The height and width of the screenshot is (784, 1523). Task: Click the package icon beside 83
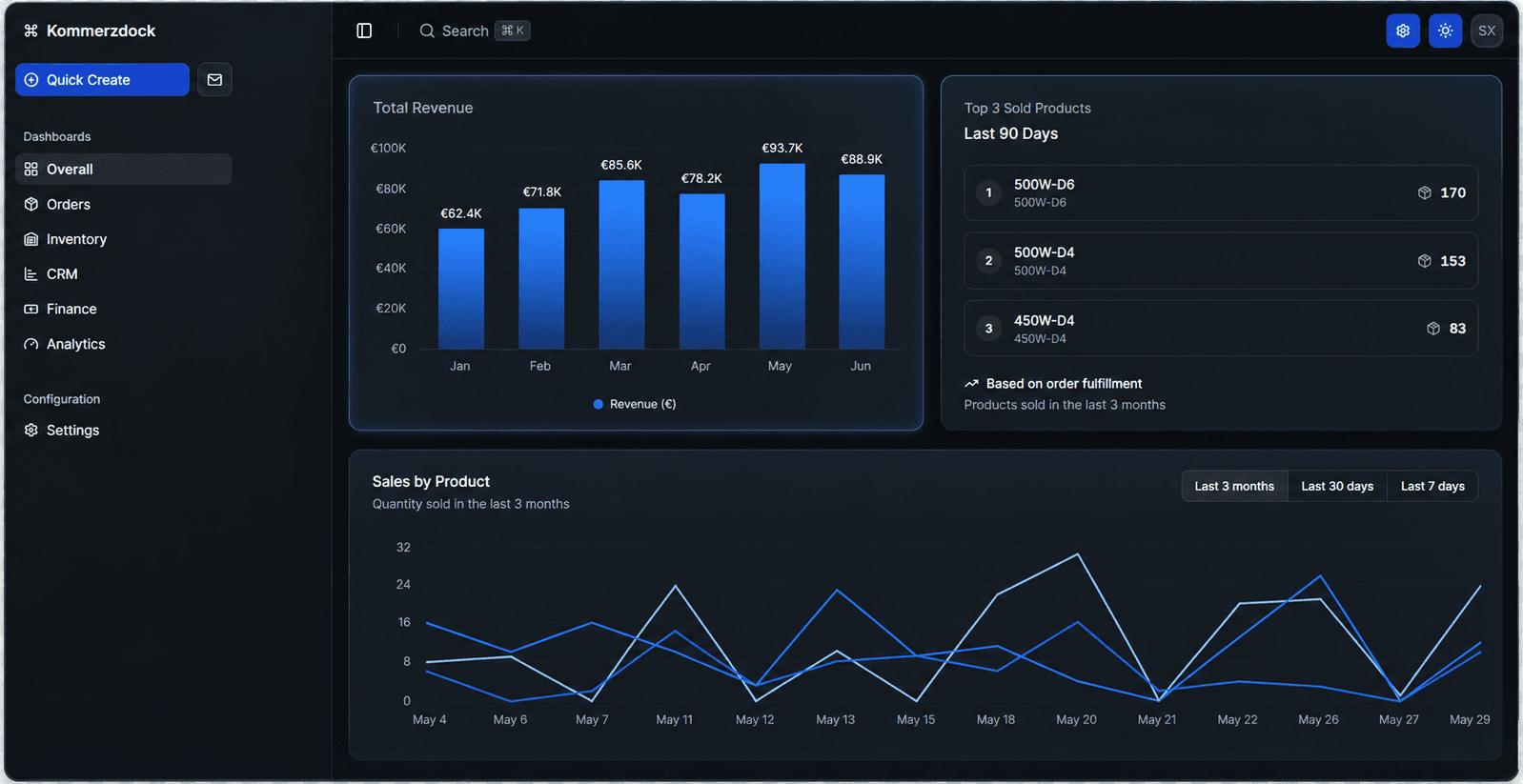[1433, 329]
